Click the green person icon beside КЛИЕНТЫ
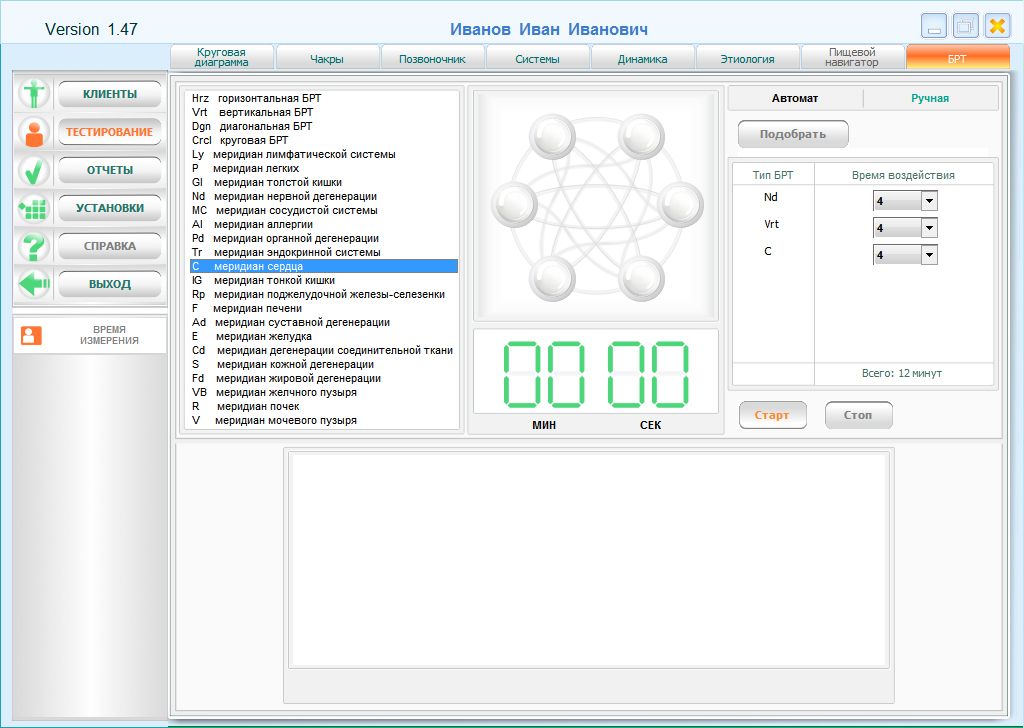This screenshot has height=728, width=1024. click(x=35, y=94)
